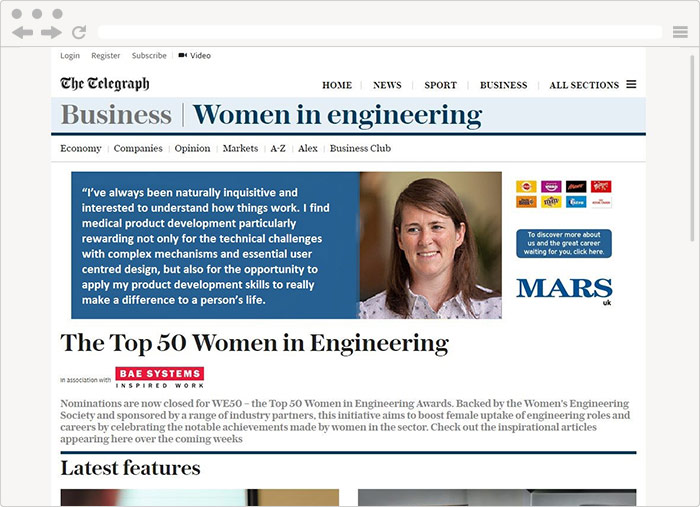This screenshot has height=507, width=700.
Task: Click the BAE Systems sponsor logo
Action: pyautogui.click(x=160, y=378)
